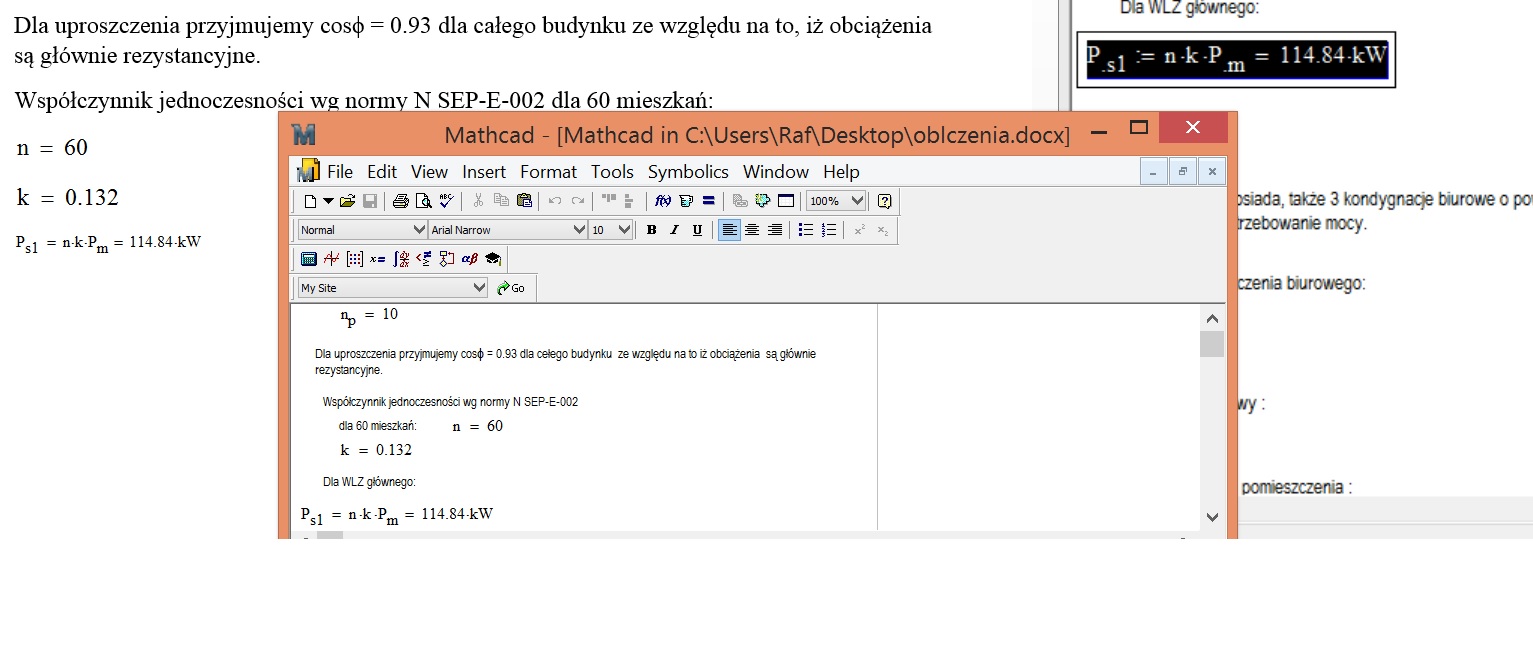Toggle bulleted list formatting

click(x=806, y=230)
